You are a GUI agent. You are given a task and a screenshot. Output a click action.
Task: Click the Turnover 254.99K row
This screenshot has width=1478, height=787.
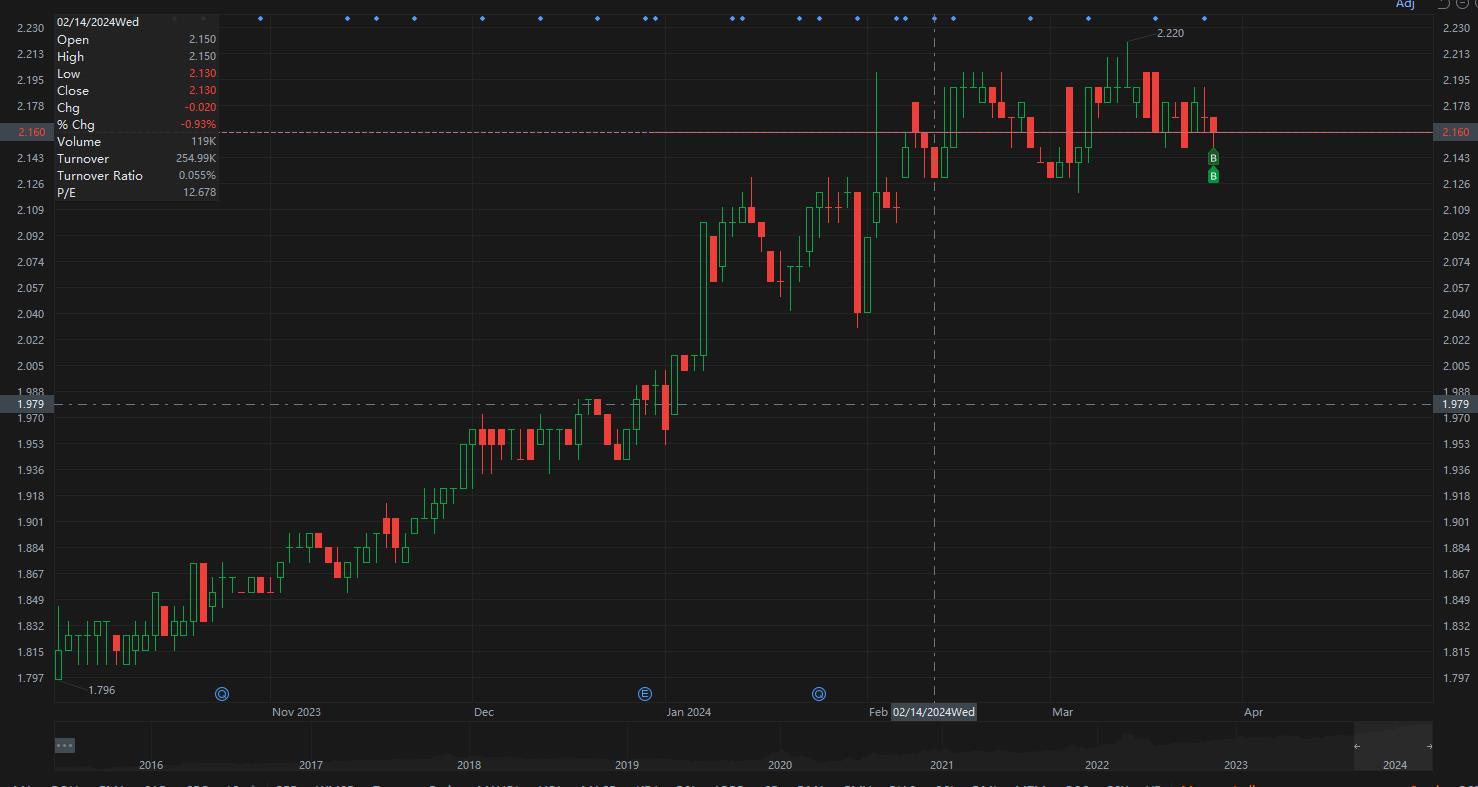coord(137,158)
